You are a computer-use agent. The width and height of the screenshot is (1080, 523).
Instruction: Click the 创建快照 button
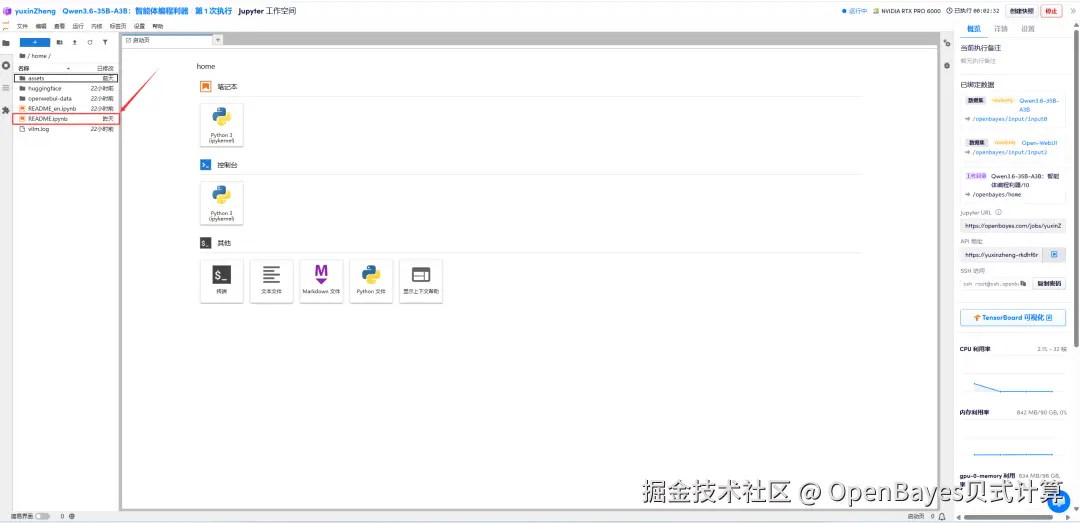1021,11
